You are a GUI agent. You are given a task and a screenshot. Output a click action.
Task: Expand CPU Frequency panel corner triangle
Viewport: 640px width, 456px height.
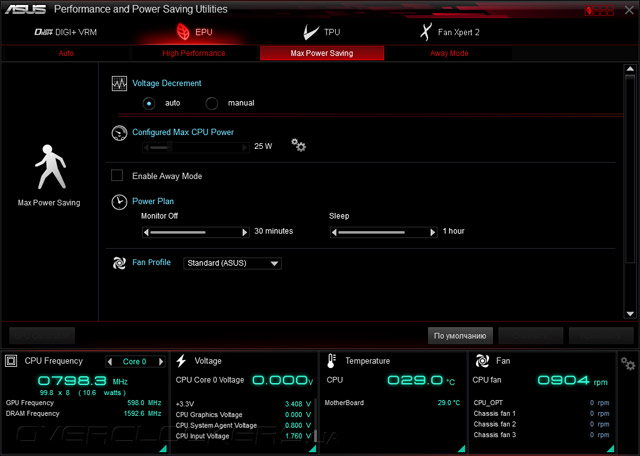[163, 449]
